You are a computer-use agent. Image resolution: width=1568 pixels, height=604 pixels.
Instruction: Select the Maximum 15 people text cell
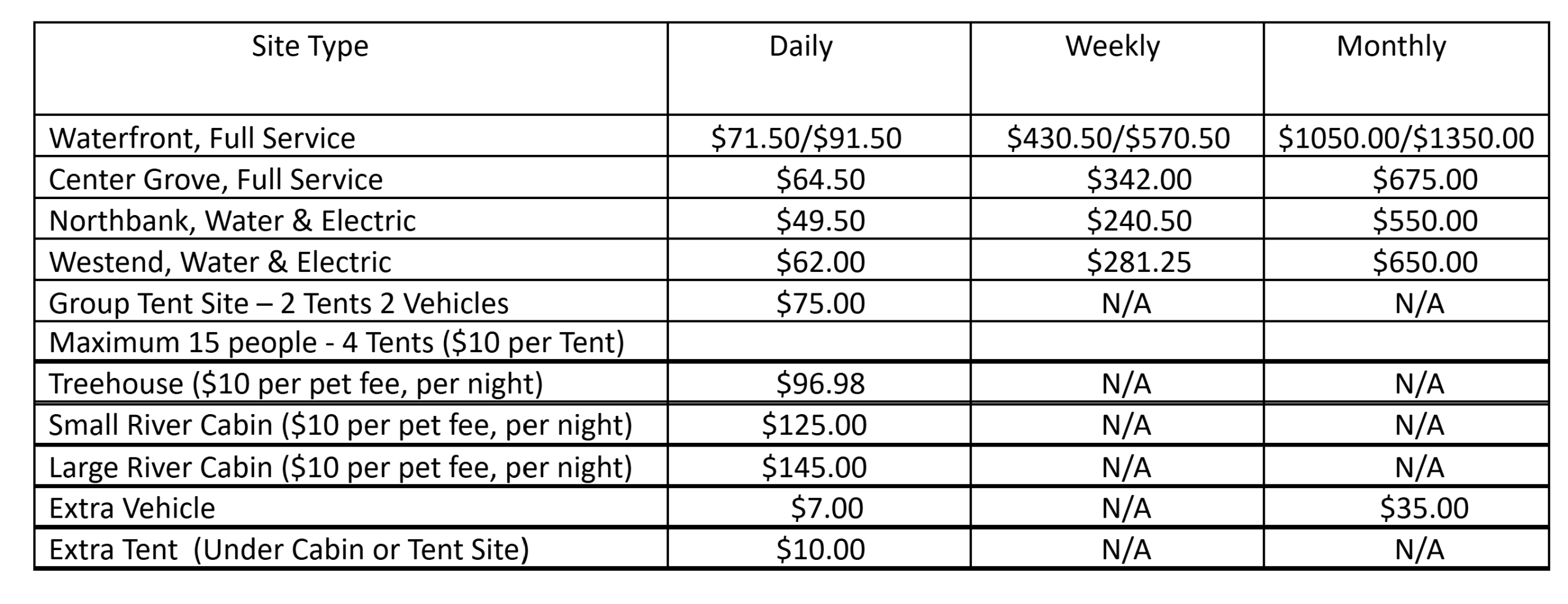coord(336,342)
